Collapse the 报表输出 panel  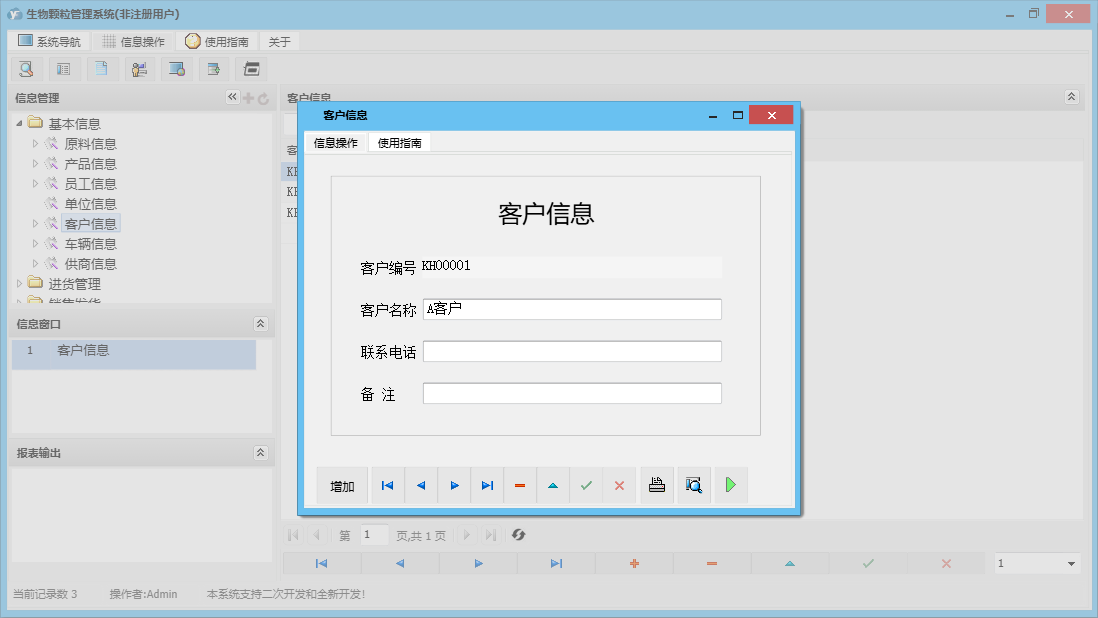(260, 452)
